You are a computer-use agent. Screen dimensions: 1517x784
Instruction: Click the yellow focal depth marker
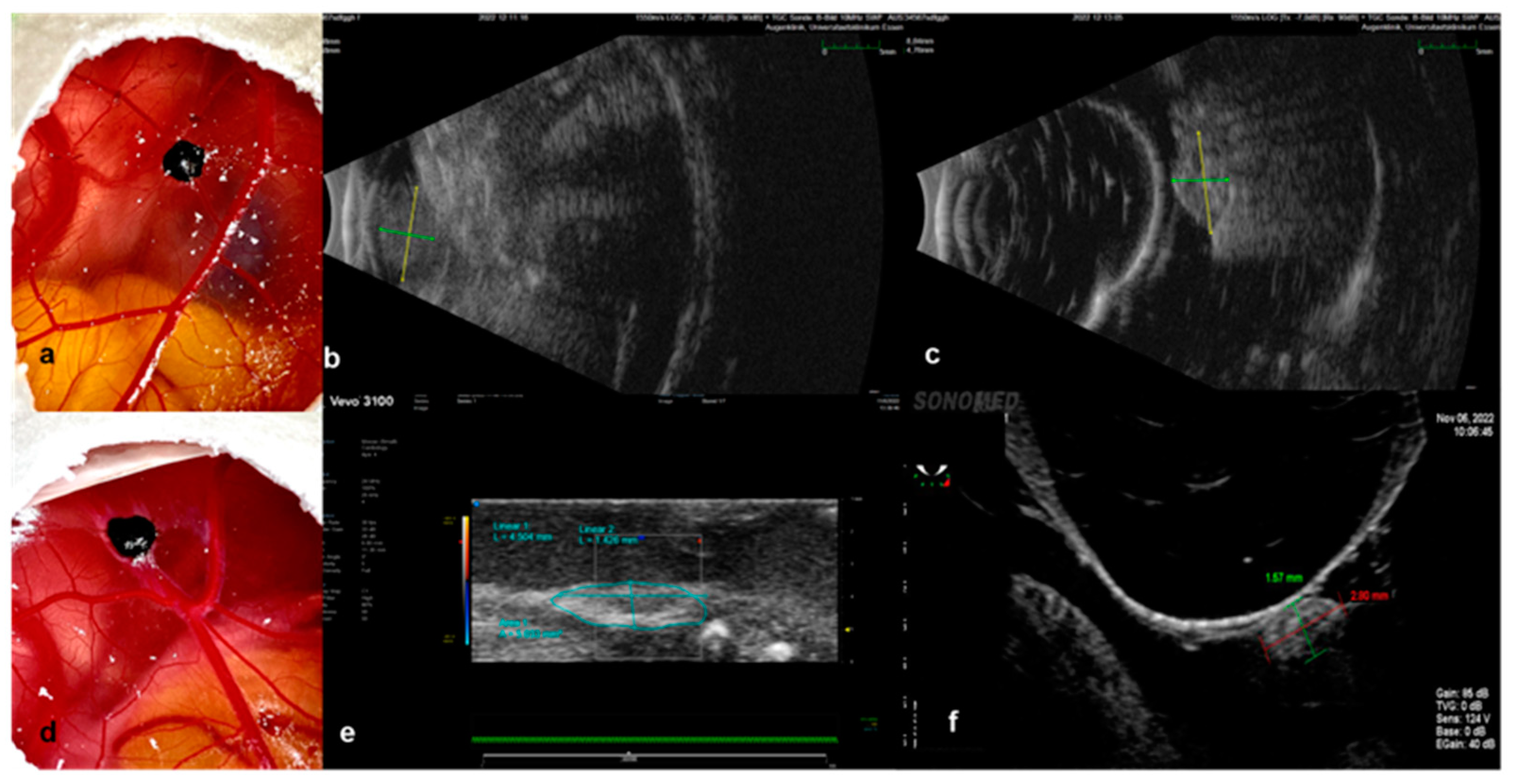pos(848,630)
